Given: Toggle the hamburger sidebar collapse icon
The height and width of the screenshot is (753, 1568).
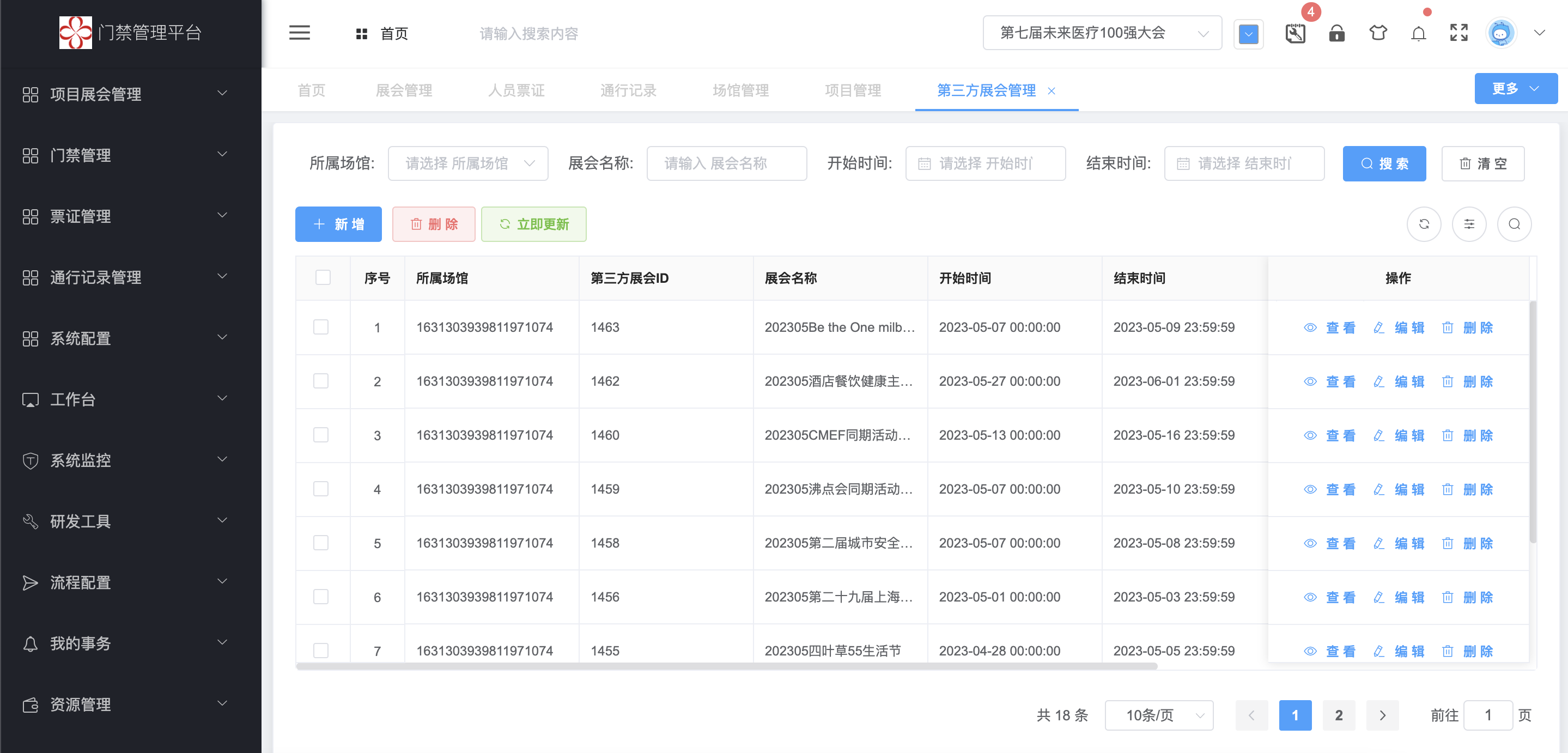Looking at the screenshot, I should [x=299, y=33].
